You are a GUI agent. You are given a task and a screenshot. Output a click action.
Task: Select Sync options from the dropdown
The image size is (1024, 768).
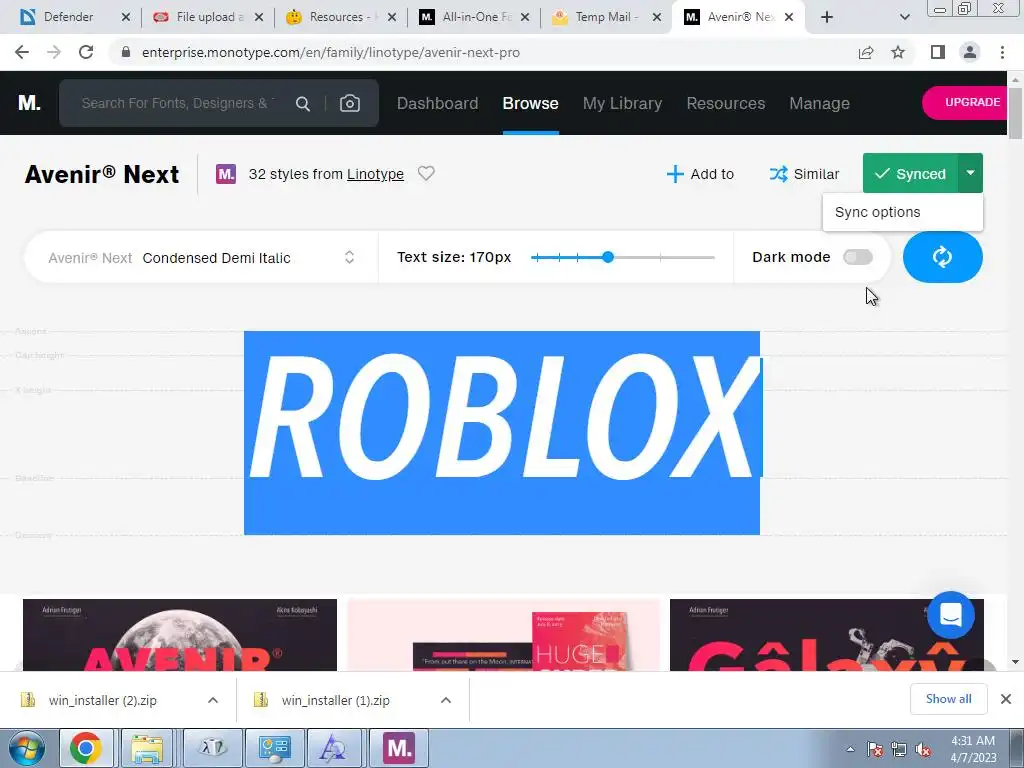pos(903,212)
